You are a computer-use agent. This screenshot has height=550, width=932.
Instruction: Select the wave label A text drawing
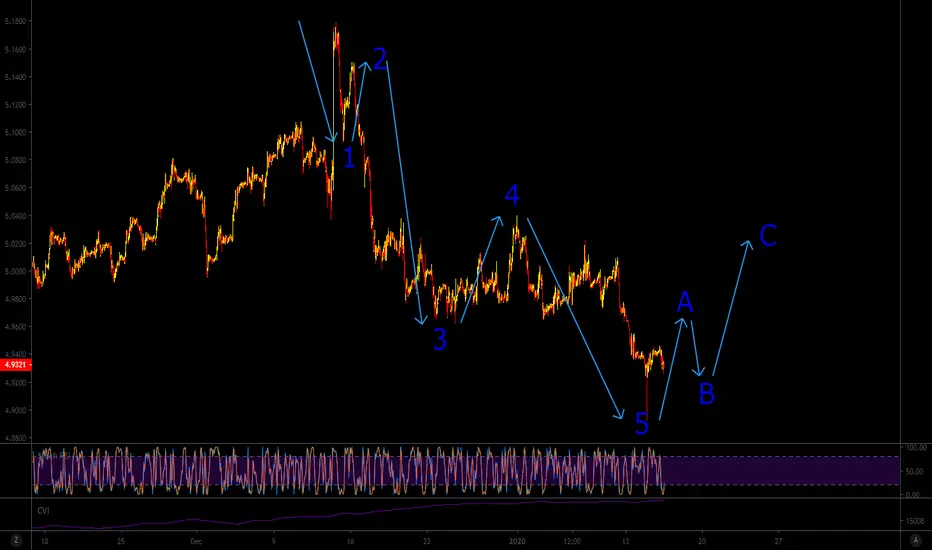(x=685, y=303)
